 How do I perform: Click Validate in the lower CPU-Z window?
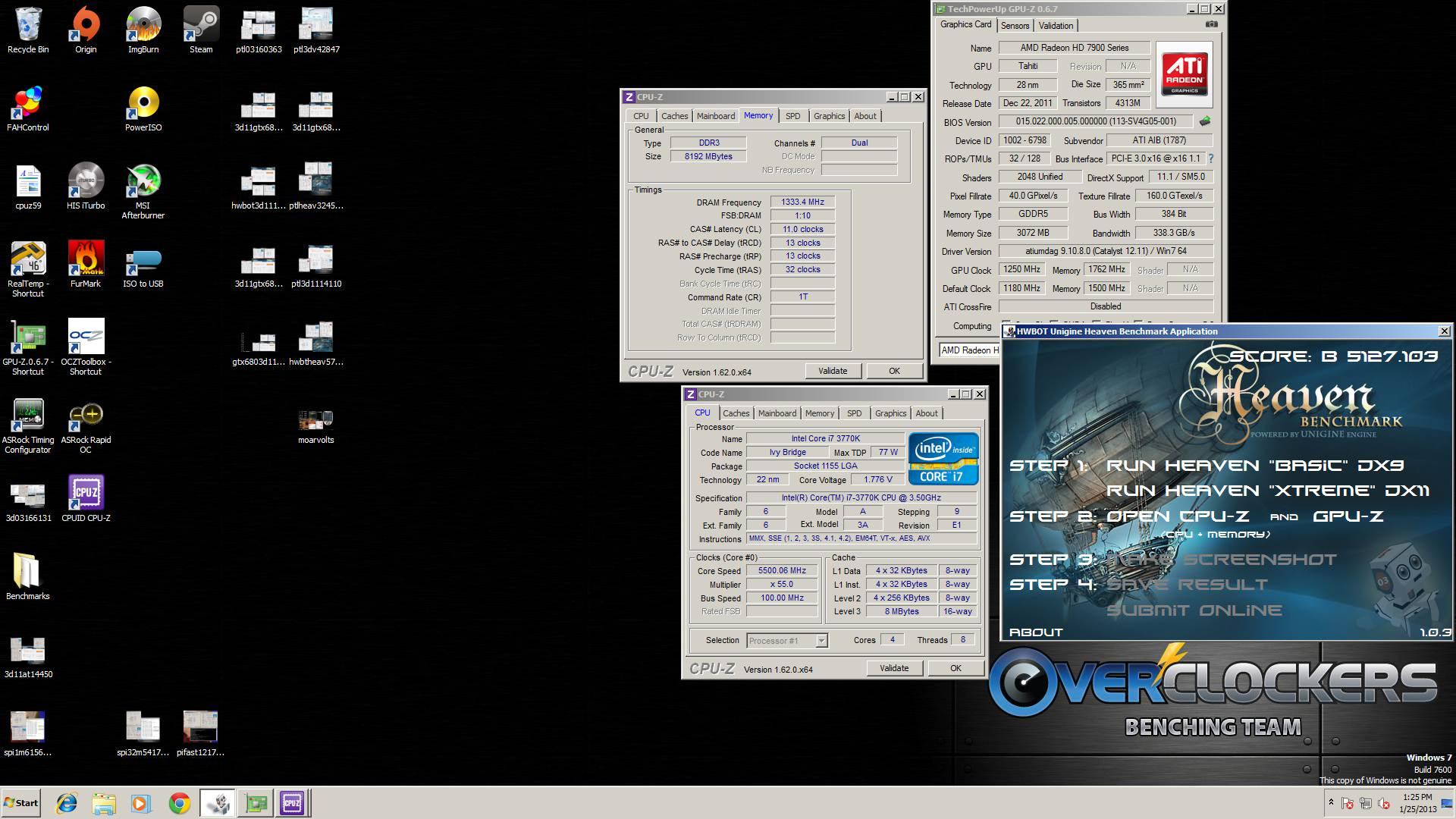click(894, 668)
